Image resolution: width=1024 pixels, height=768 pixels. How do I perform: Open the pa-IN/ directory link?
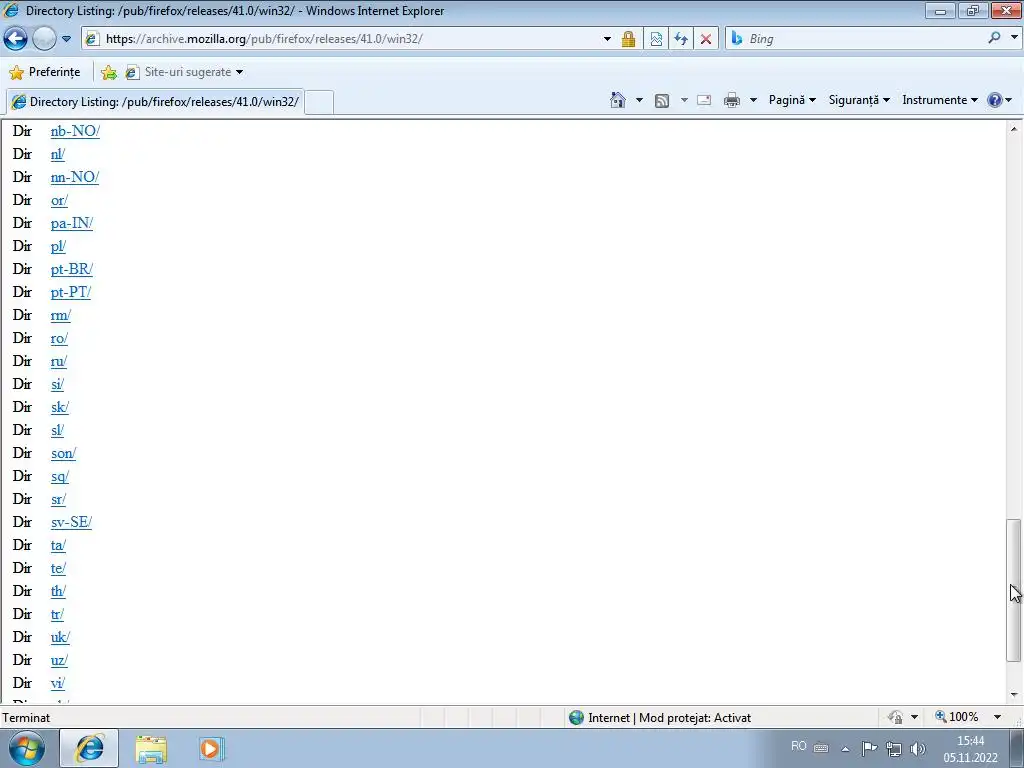72,223
